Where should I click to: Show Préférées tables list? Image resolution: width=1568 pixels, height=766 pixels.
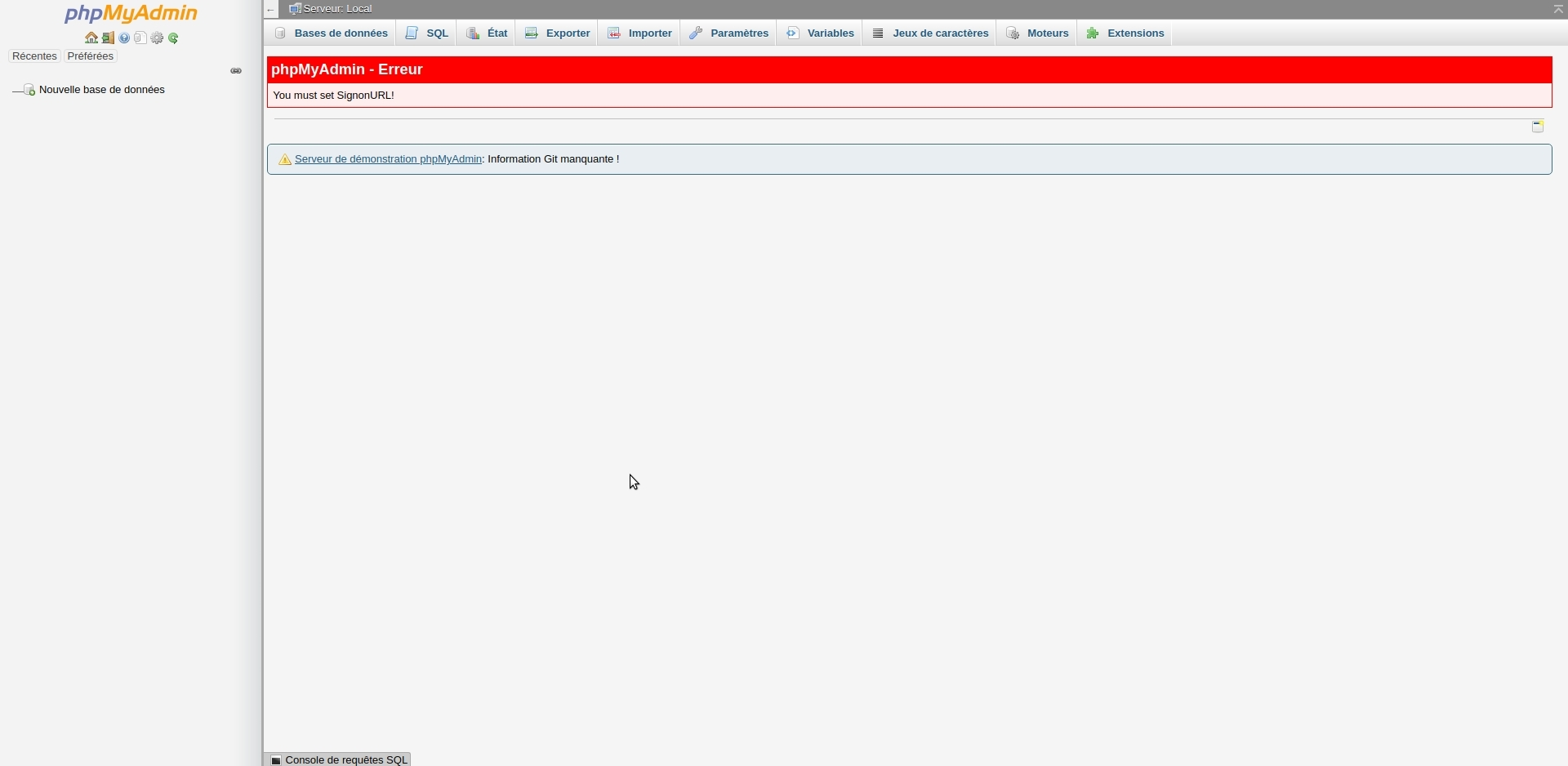(91, 56)
